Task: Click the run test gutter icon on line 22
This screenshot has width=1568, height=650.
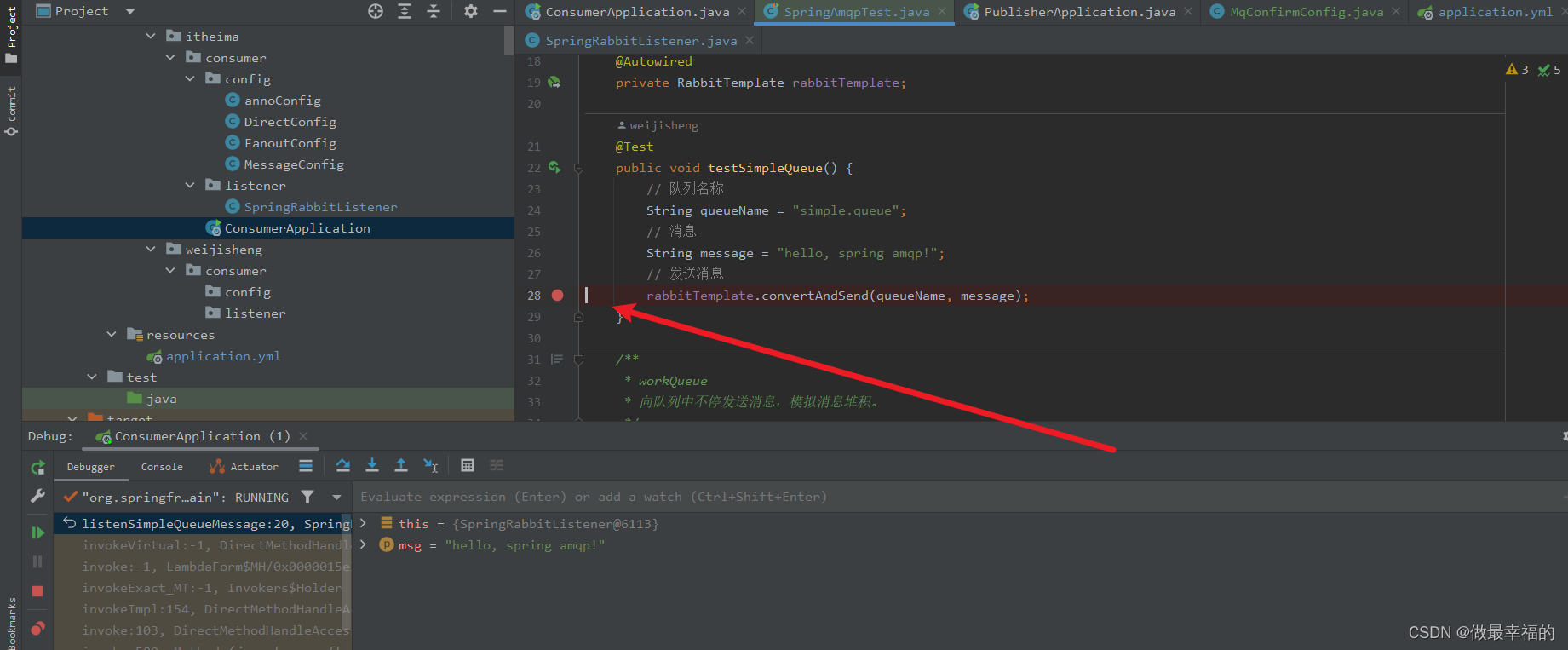Action: tap(554, 168)
